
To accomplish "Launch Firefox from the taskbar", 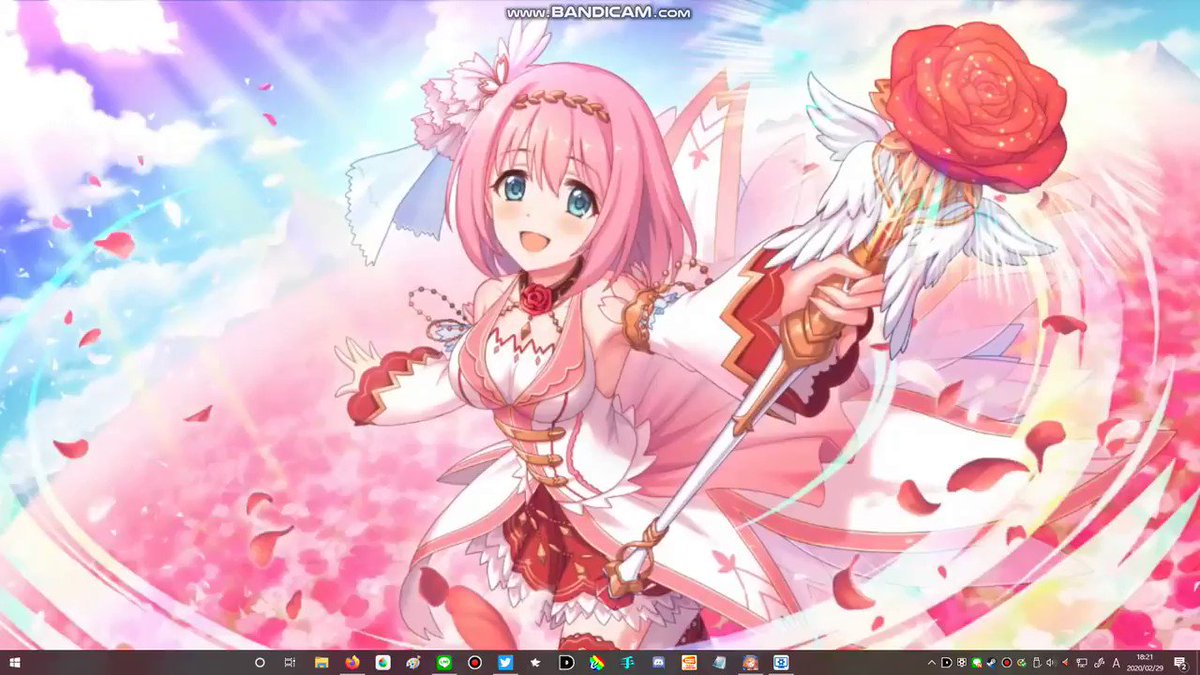I will (352, 662).
